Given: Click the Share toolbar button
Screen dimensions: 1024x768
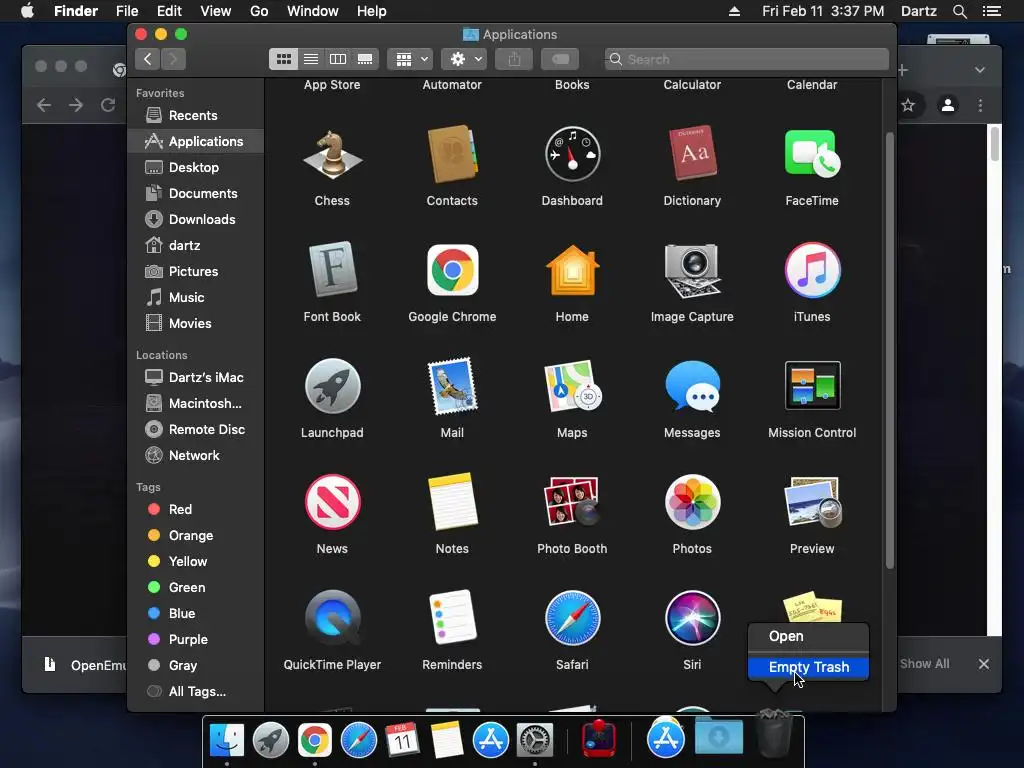Looking at the screenshot, I should [514, 59].
